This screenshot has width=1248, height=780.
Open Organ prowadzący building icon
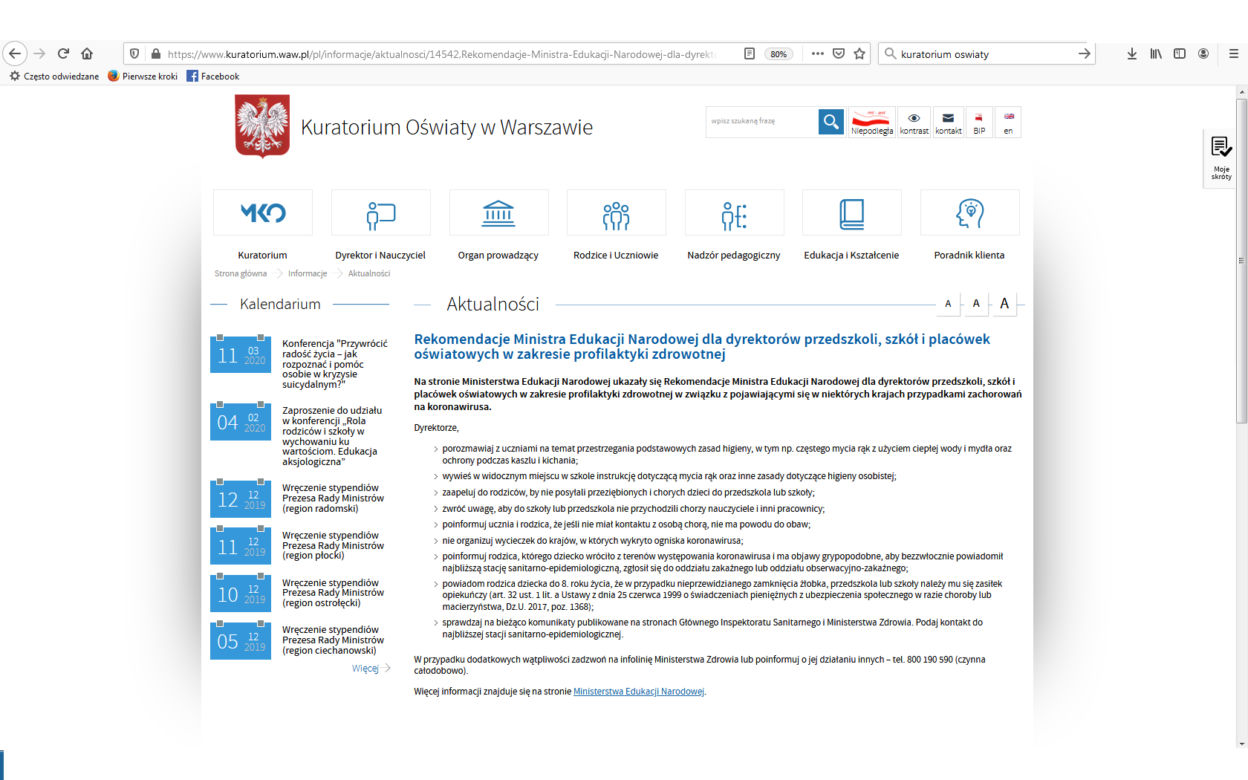point(498,212)
